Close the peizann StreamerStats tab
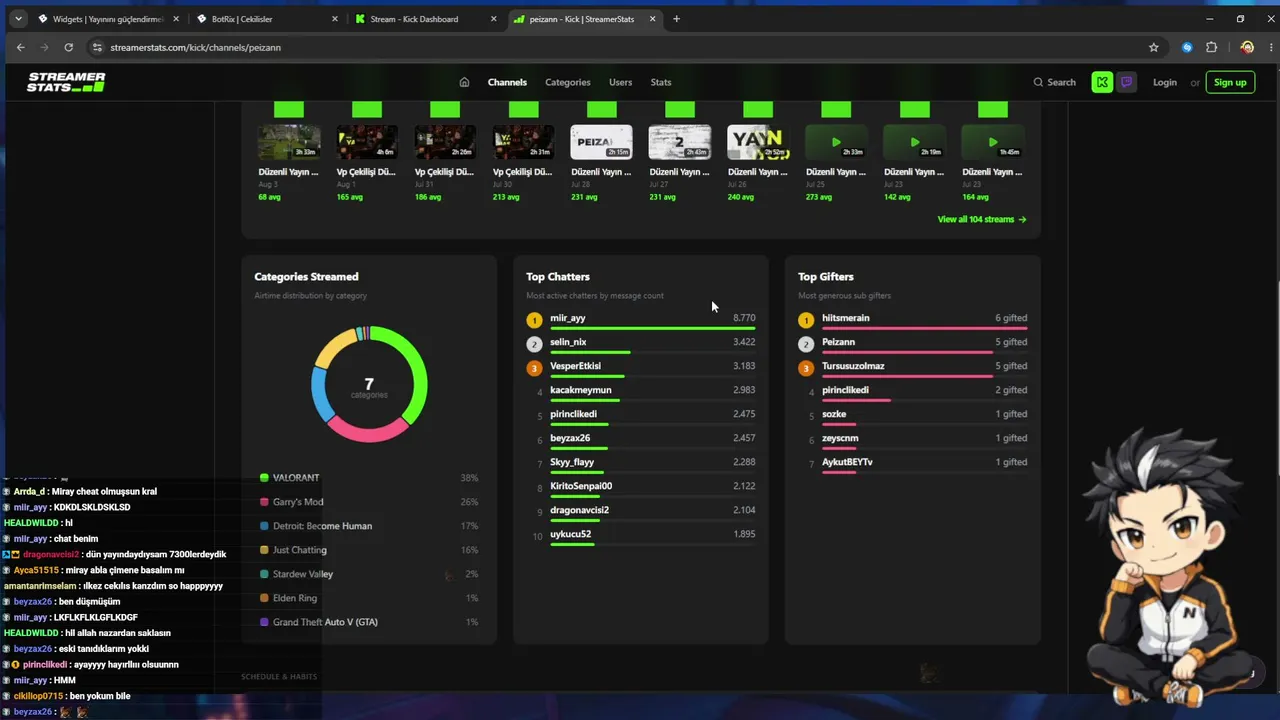This screenshot has height=720, width=1280. click(653, 19)
